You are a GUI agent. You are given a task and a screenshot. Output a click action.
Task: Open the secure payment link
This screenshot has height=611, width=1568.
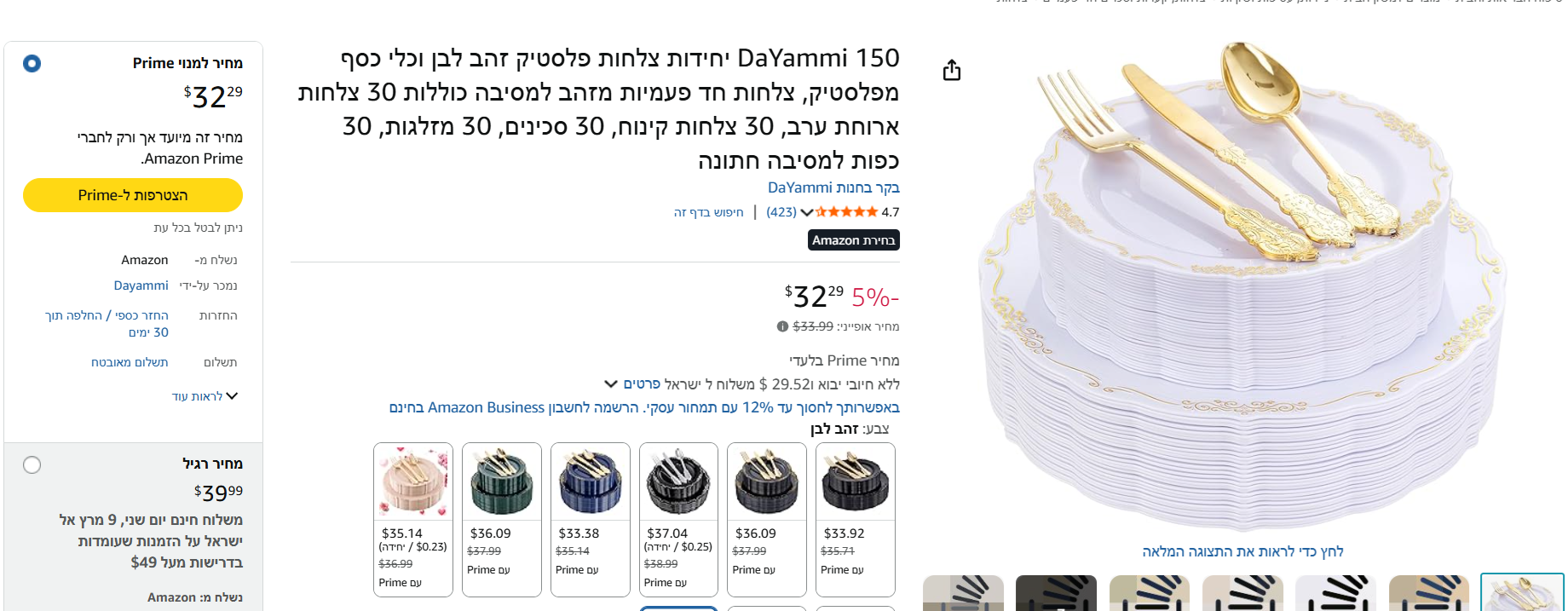pos(130,362)
